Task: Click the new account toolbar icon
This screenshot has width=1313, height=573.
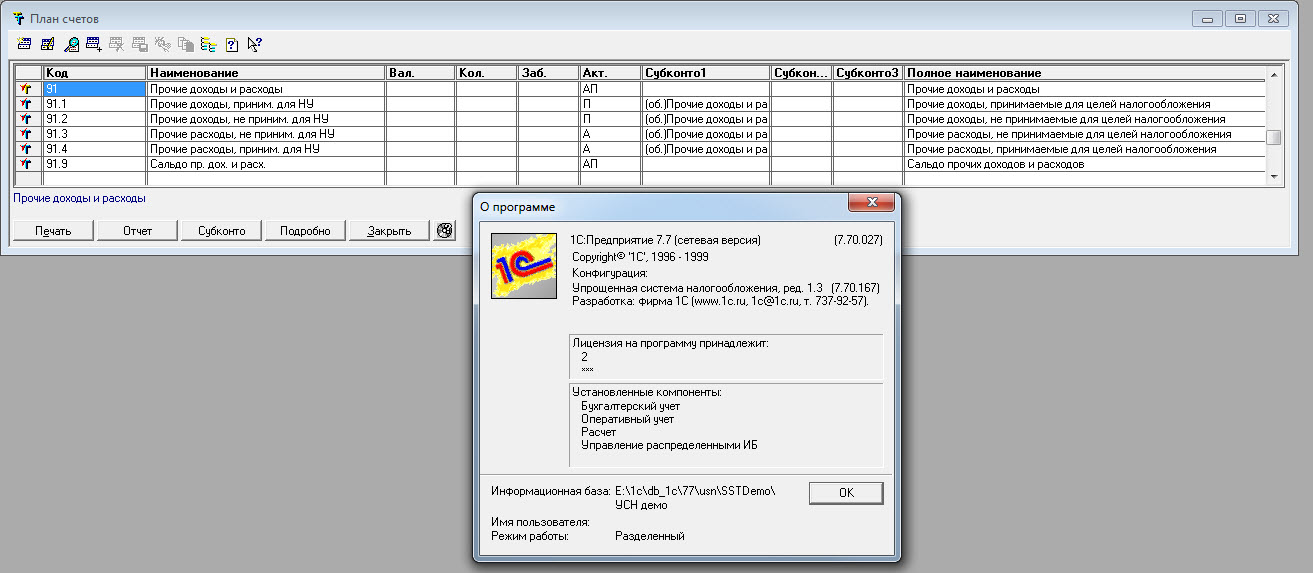Action: tap(24, 44)
